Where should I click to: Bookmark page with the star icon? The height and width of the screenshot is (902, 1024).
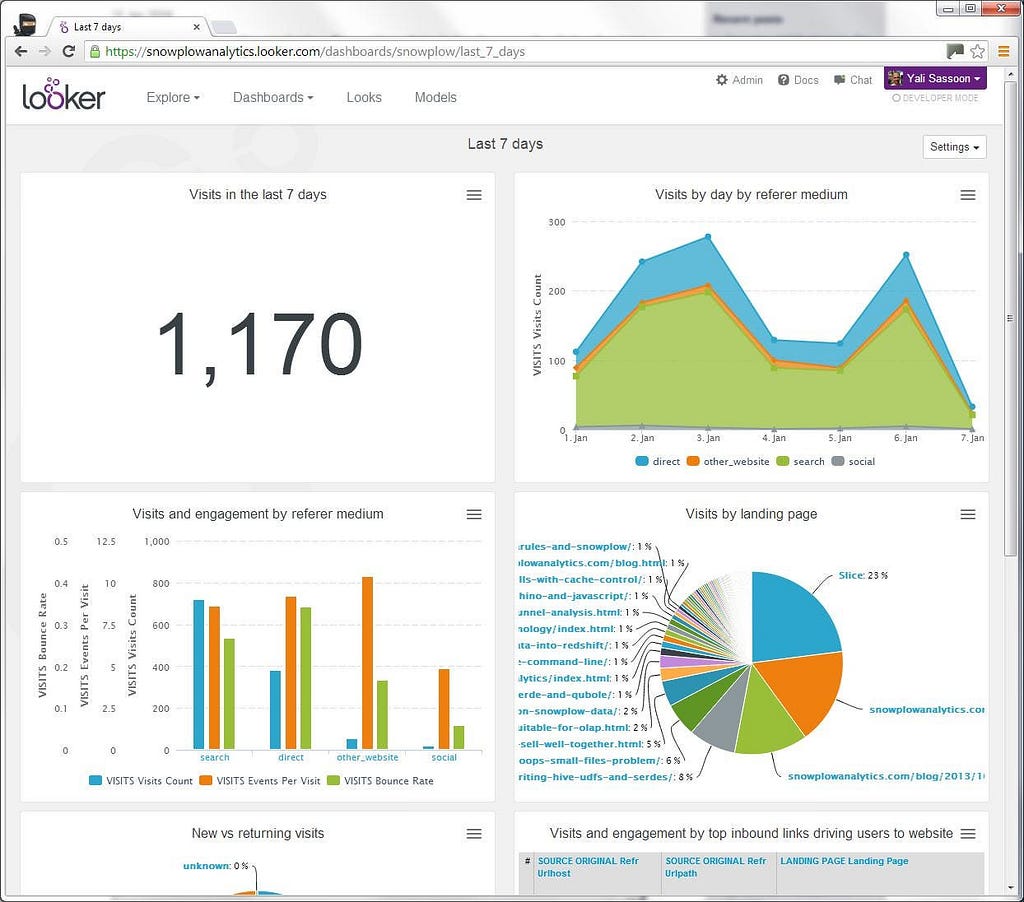[977, 51]
